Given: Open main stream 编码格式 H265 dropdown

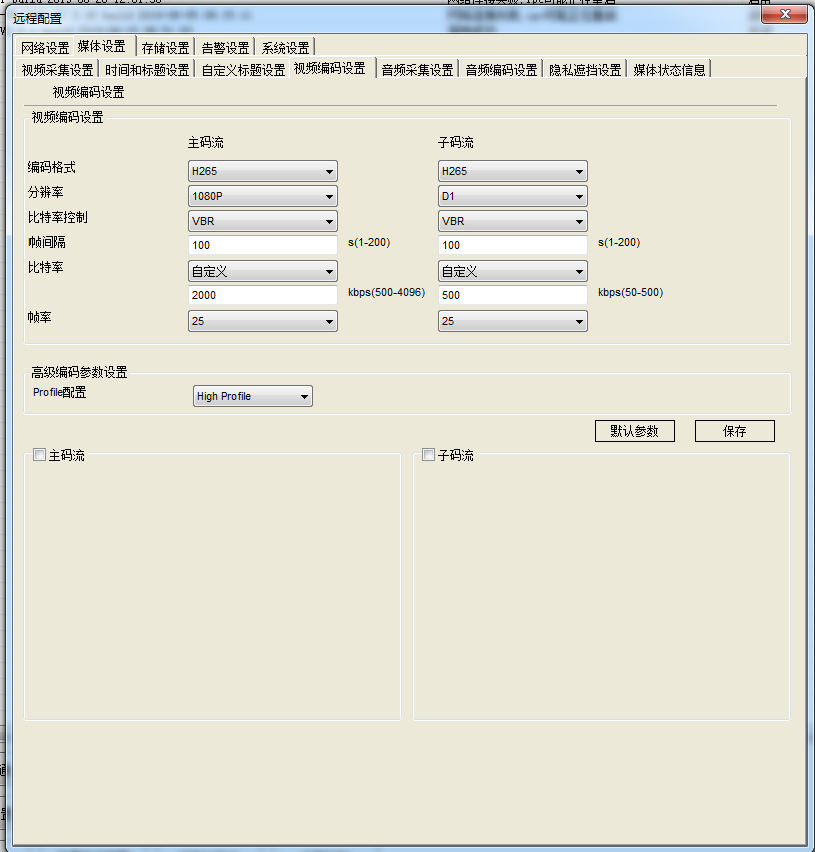Looking at the screenshot, I should click(x=262, y=171).
